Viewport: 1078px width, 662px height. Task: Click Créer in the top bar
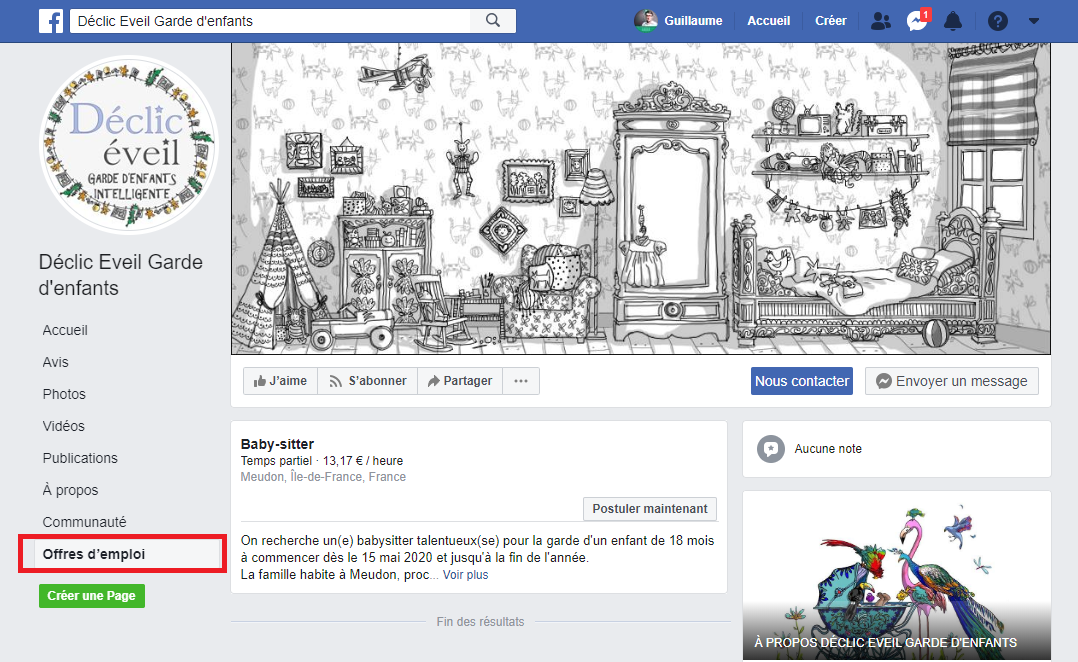pyautogui.click(x=830, y=21)
